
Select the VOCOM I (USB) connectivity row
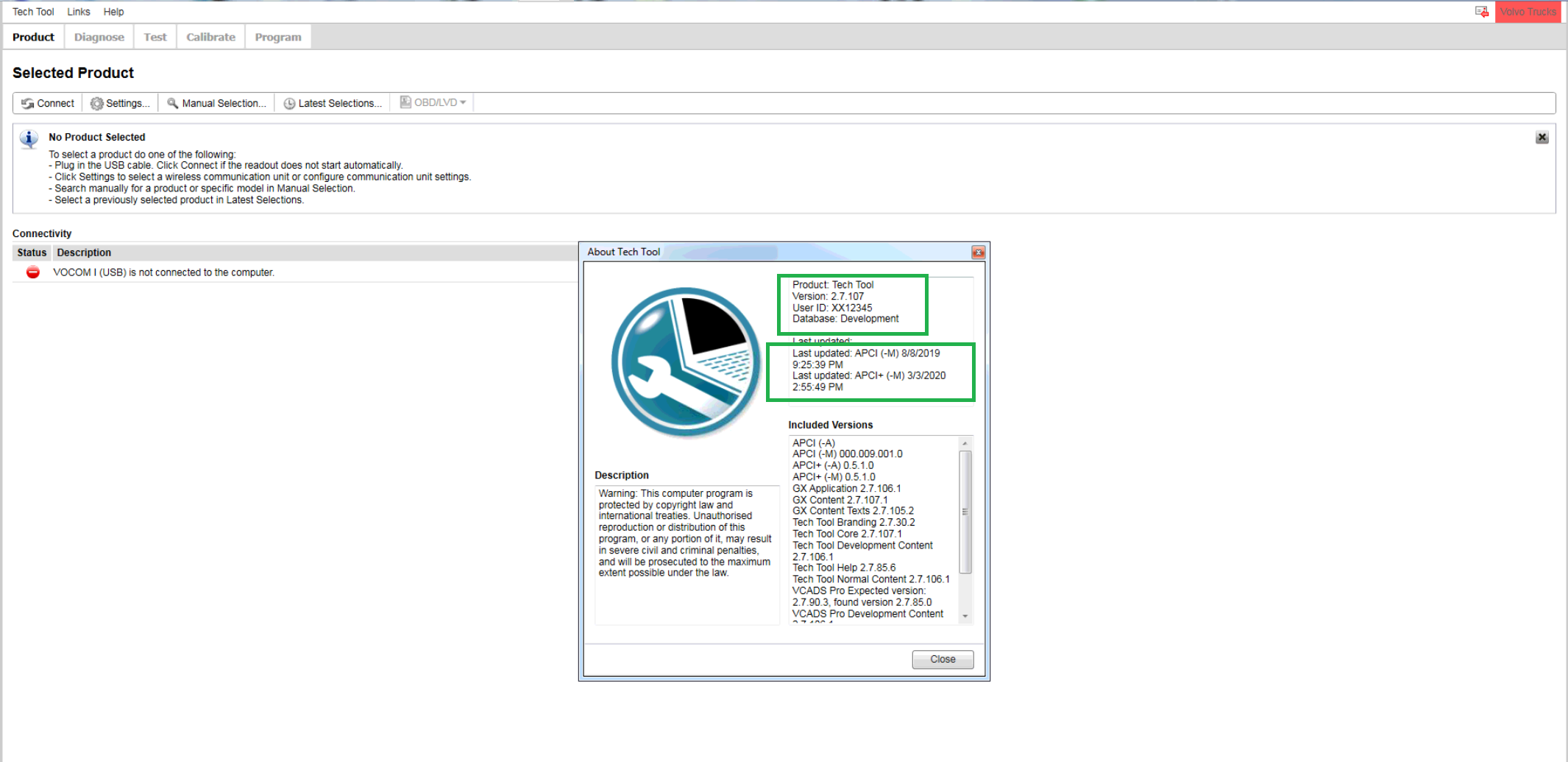pos(295,272)
